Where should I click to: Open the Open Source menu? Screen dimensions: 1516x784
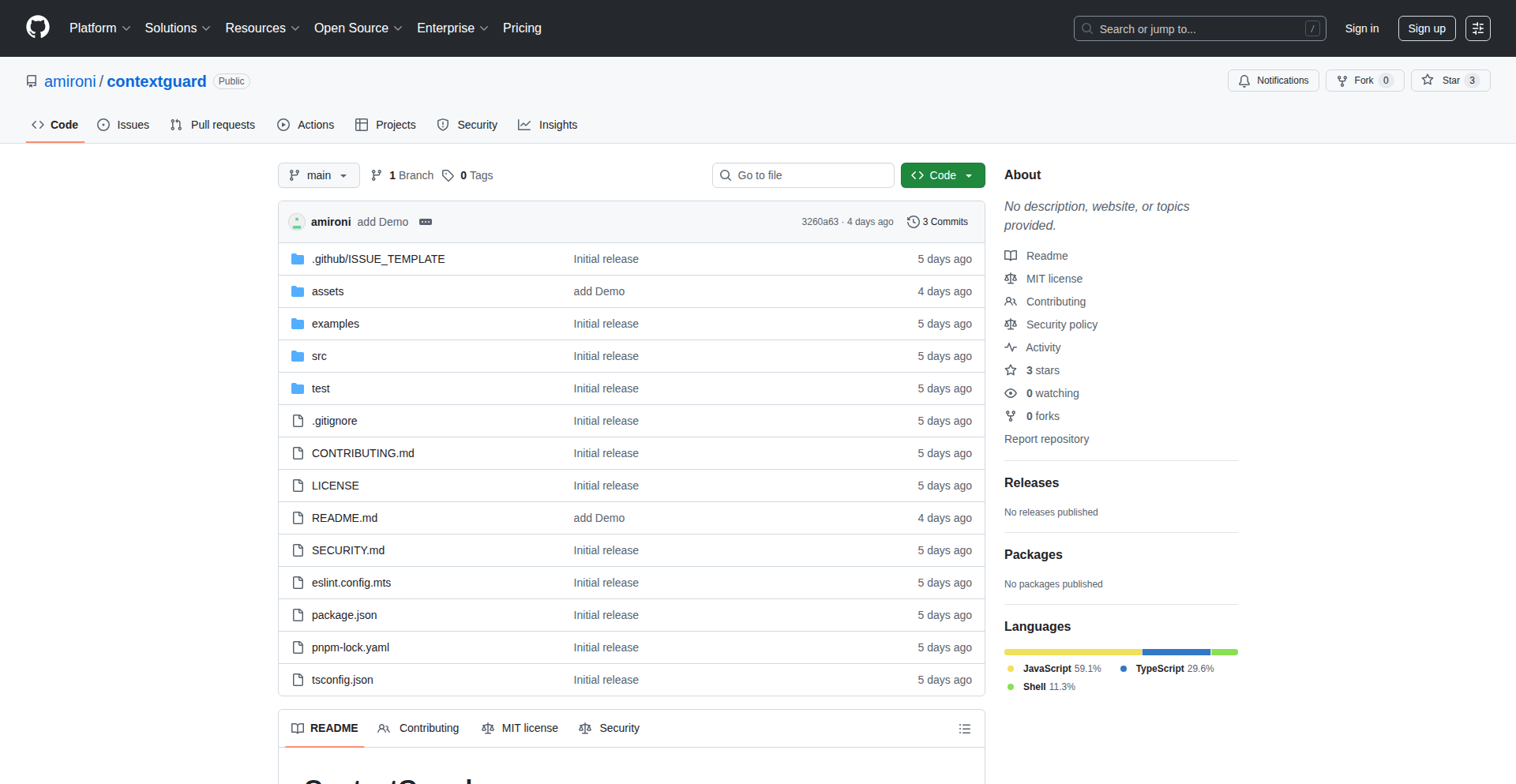tap(358, 28)
